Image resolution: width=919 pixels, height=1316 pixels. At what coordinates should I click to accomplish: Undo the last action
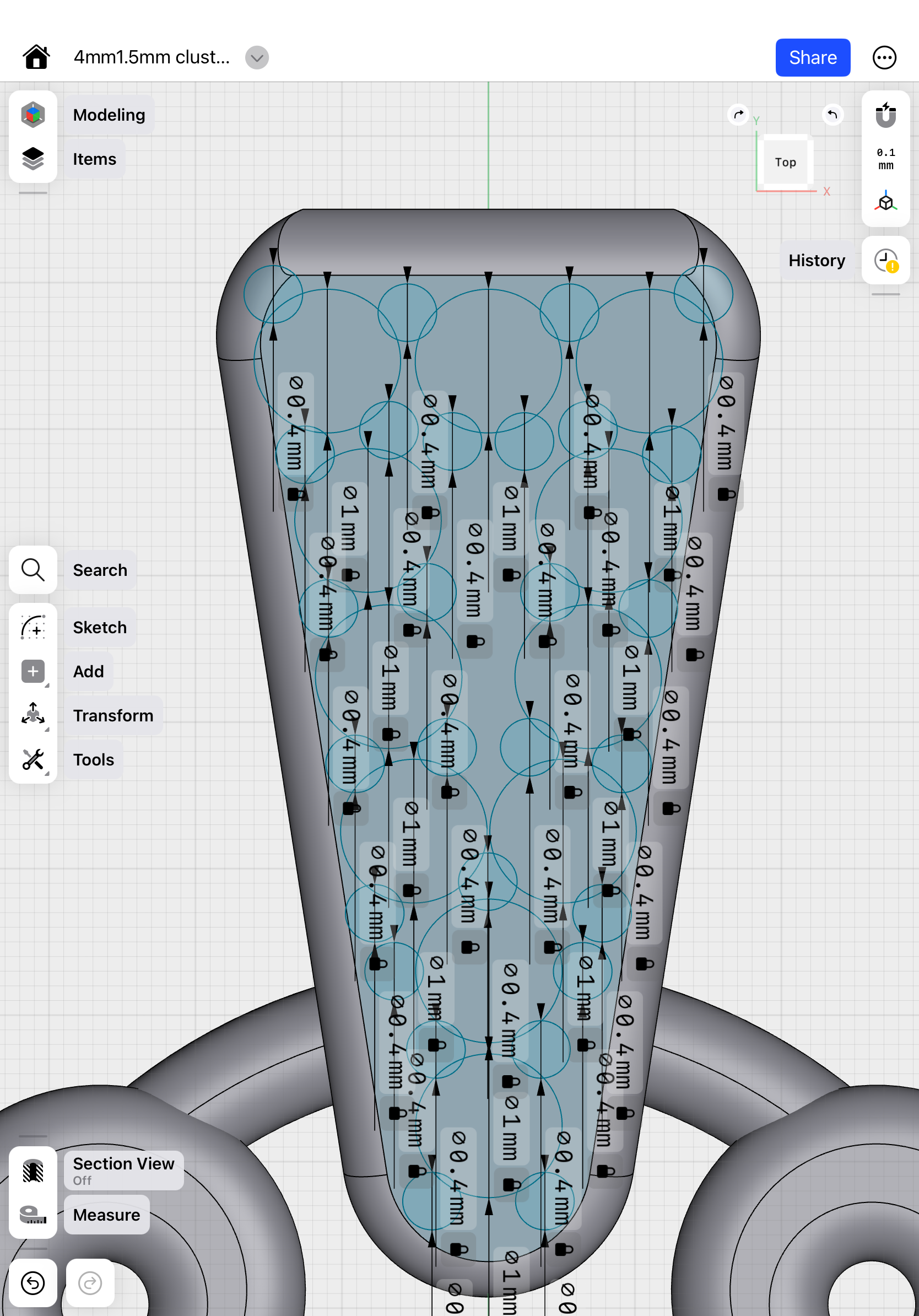(33, 1283)
